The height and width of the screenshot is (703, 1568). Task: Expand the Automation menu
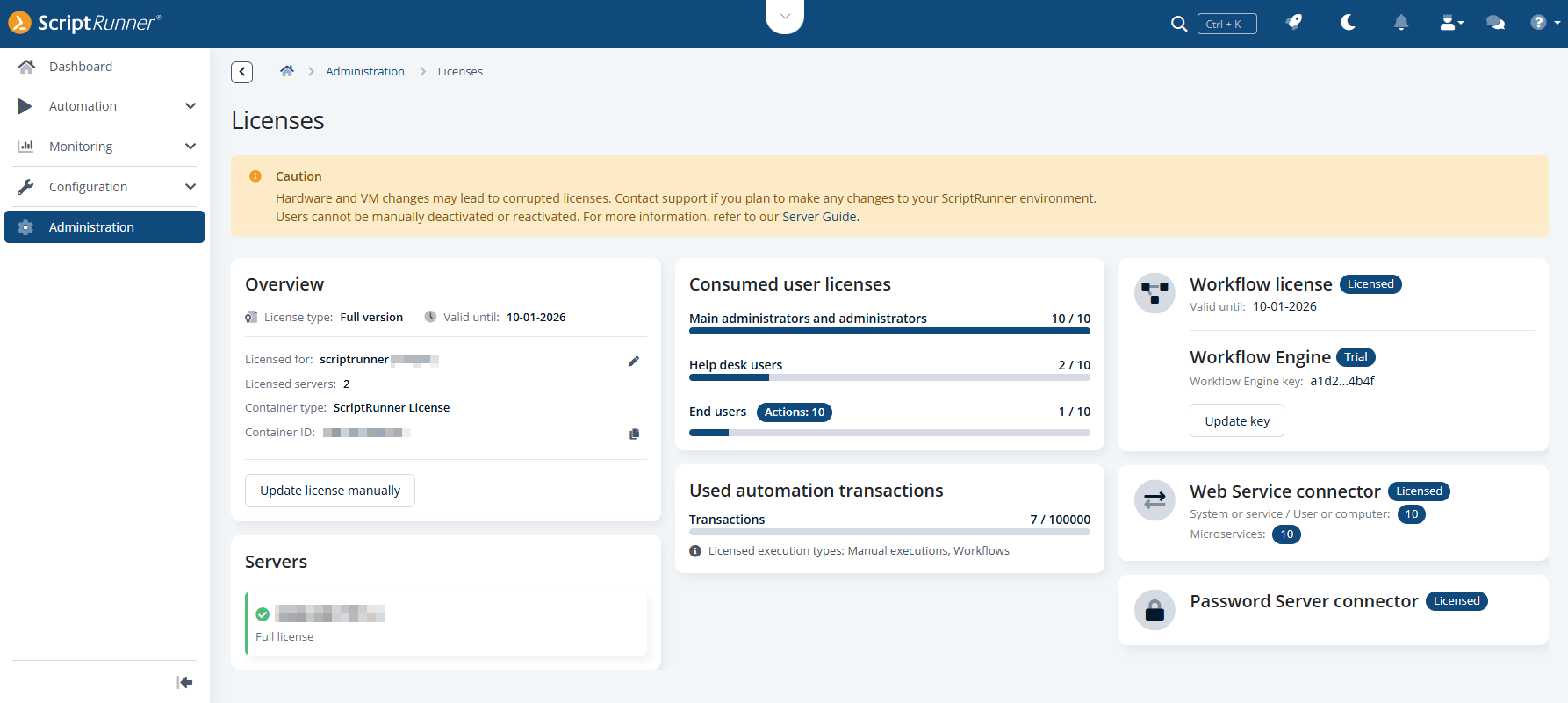(x=104, y=106)
